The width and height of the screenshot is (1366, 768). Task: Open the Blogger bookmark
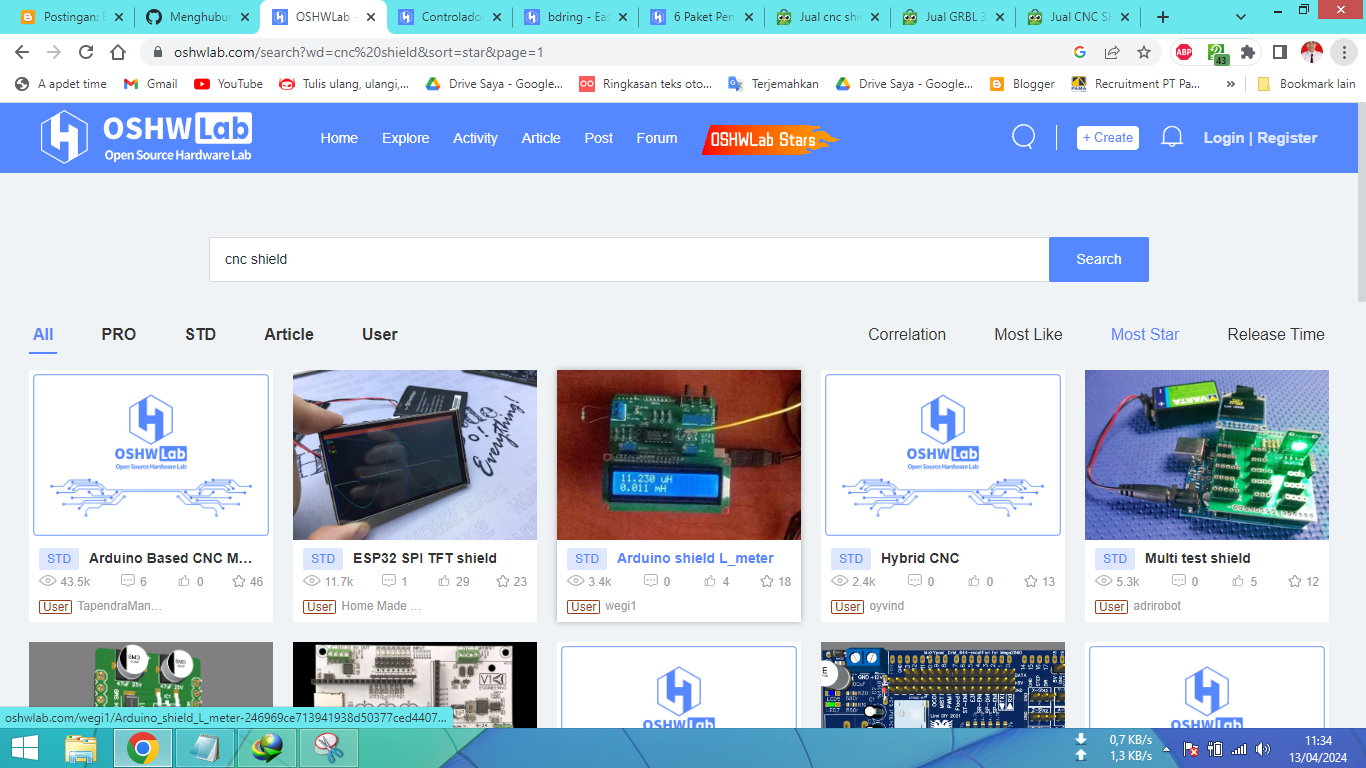tap(1022, 84)
